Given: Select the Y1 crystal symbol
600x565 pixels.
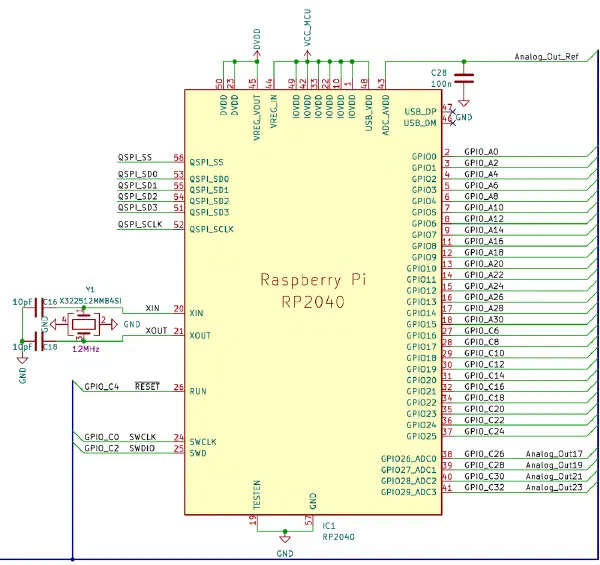Looking at the screenshot, I should pyautogui.click(x=84, y=325).
